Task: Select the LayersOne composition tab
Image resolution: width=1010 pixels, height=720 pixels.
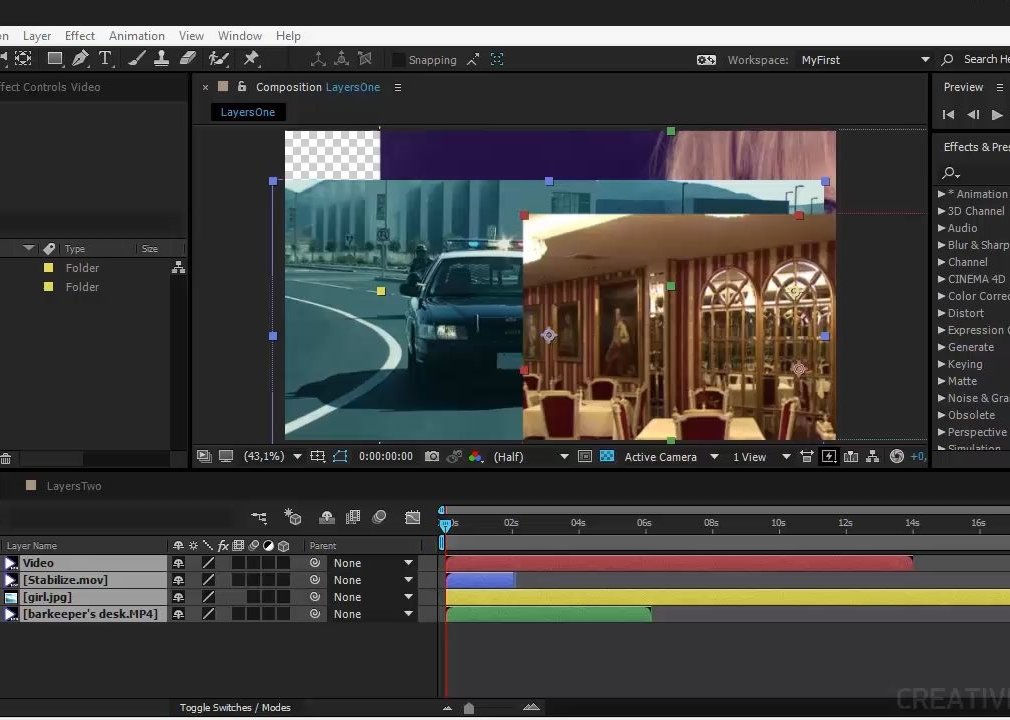Action: tap(248, 112)
